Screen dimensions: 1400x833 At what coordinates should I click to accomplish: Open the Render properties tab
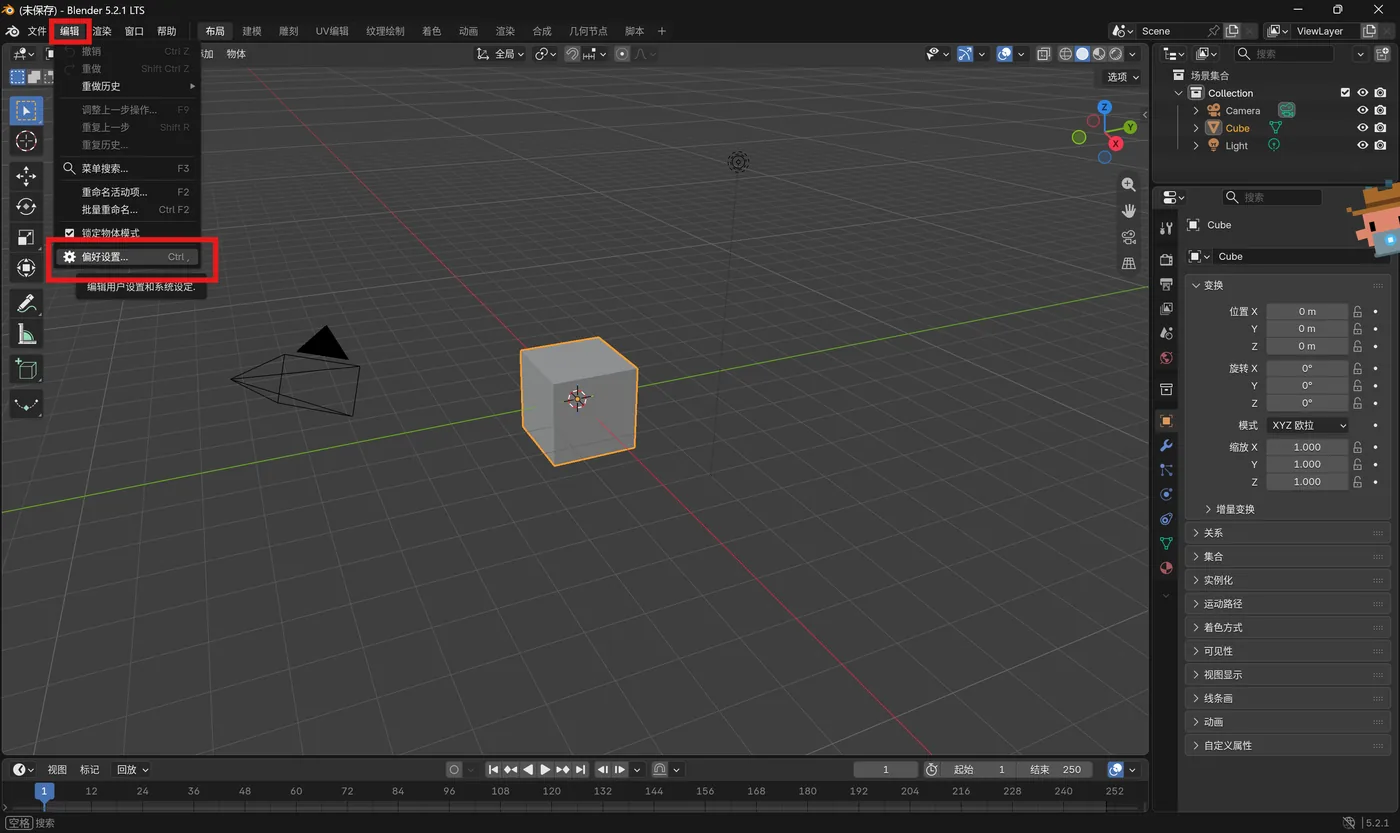pyautogui.click(x=1166, y=260)
